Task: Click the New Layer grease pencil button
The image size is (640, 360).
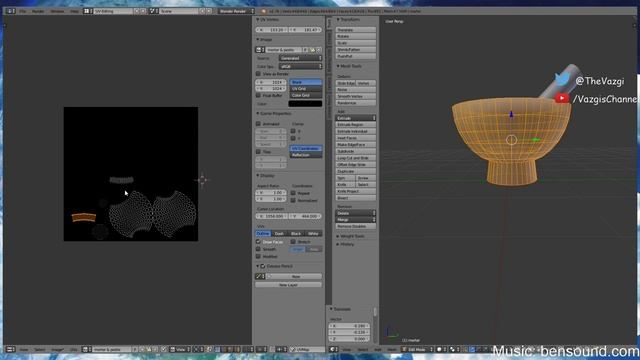Action: tap(289, 285)
